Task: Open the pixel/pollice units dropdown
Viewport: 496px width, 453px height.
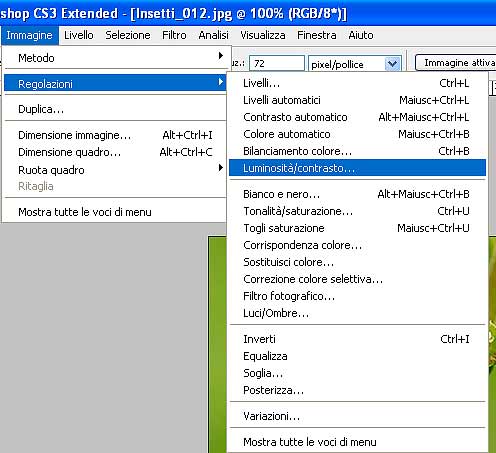Action: [x=392, y=63]
